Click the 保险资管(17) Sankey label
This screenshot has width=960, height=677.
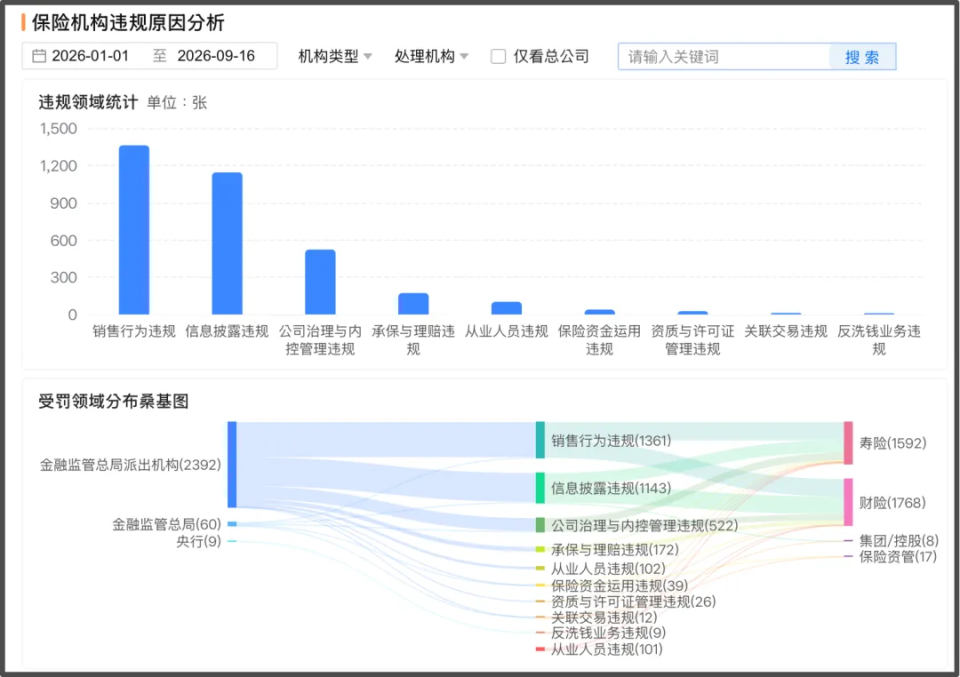(898, 556)
